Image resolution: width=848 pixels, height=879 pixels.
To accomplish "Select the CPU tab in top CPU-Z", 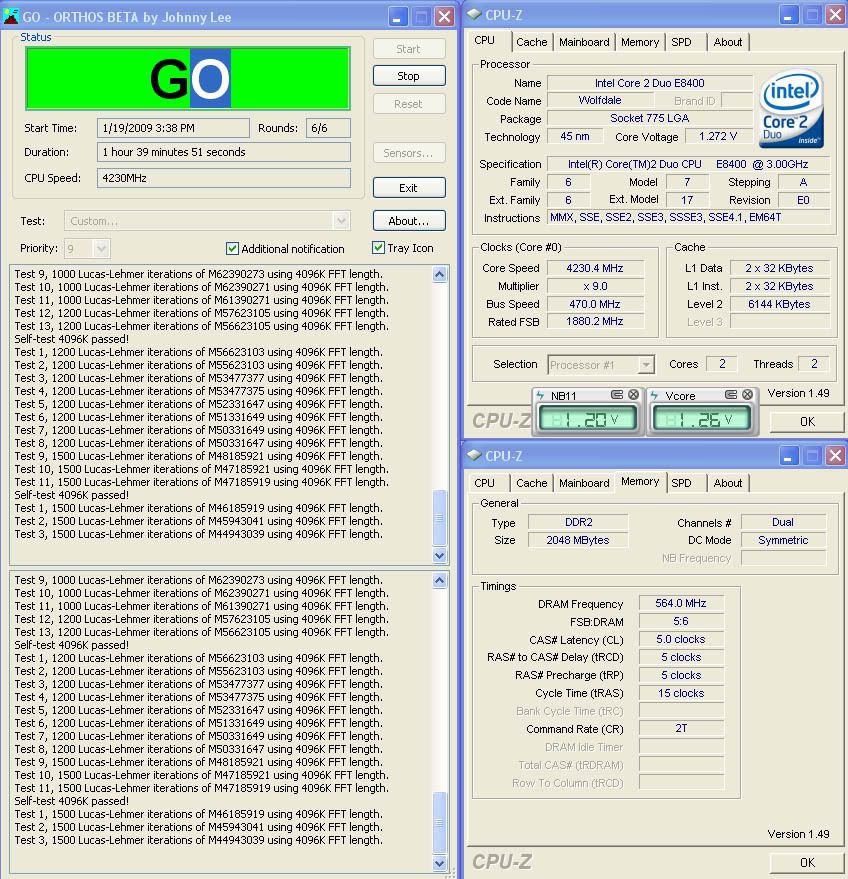I will (x=484, y=40).
